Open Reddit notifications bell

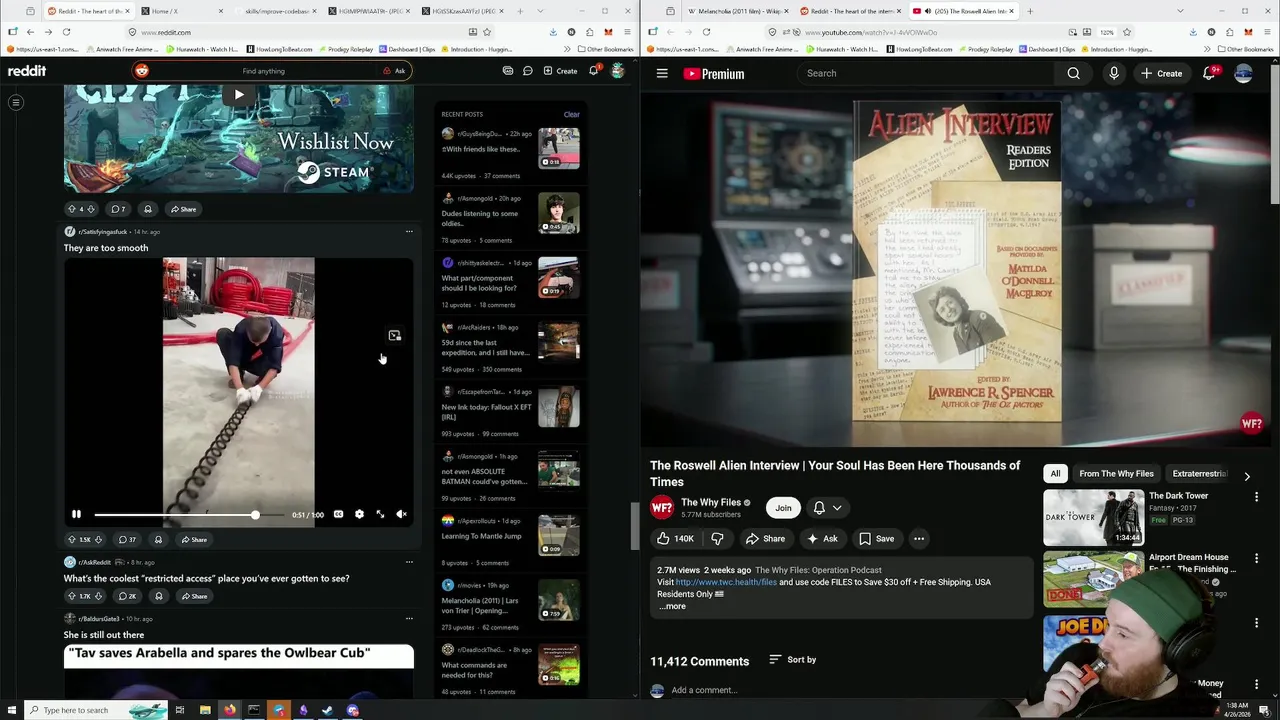(594, 71)
